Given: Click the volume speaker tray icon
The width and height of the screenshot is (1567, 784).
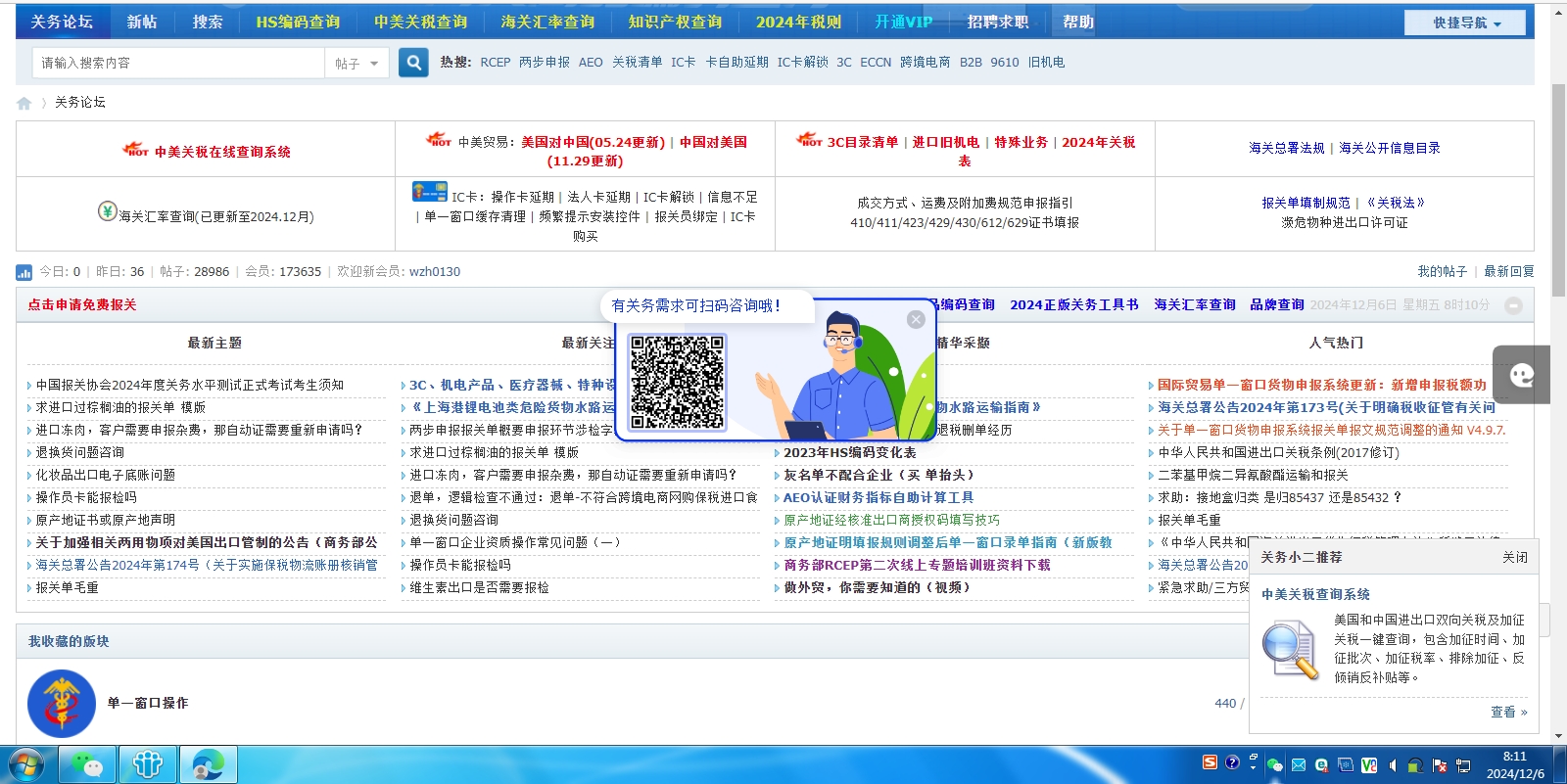Looking at the screenshot, I should coord(1392,765).
